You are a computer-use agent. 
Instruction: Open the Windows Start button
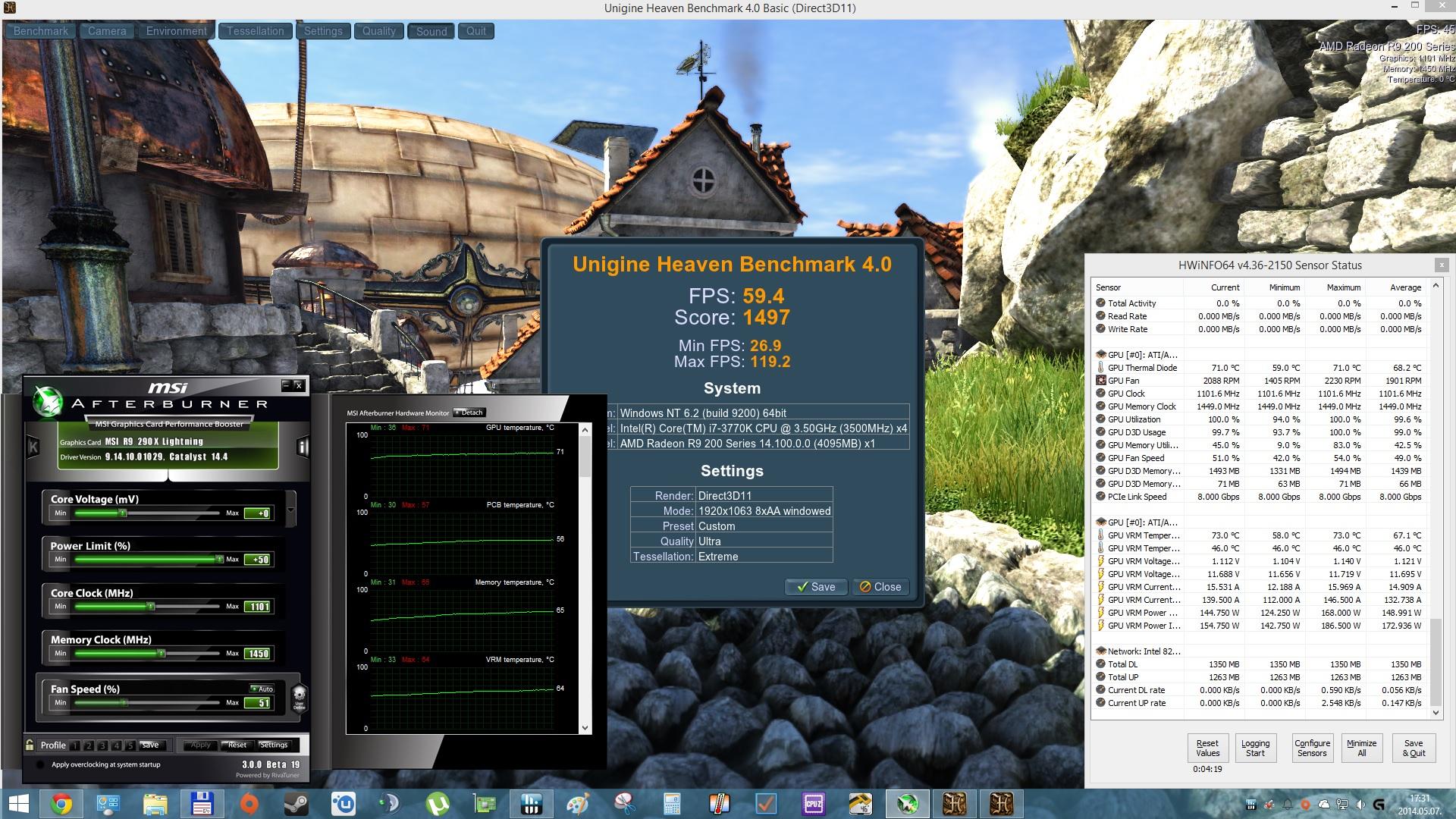click(x=18, y=804)
